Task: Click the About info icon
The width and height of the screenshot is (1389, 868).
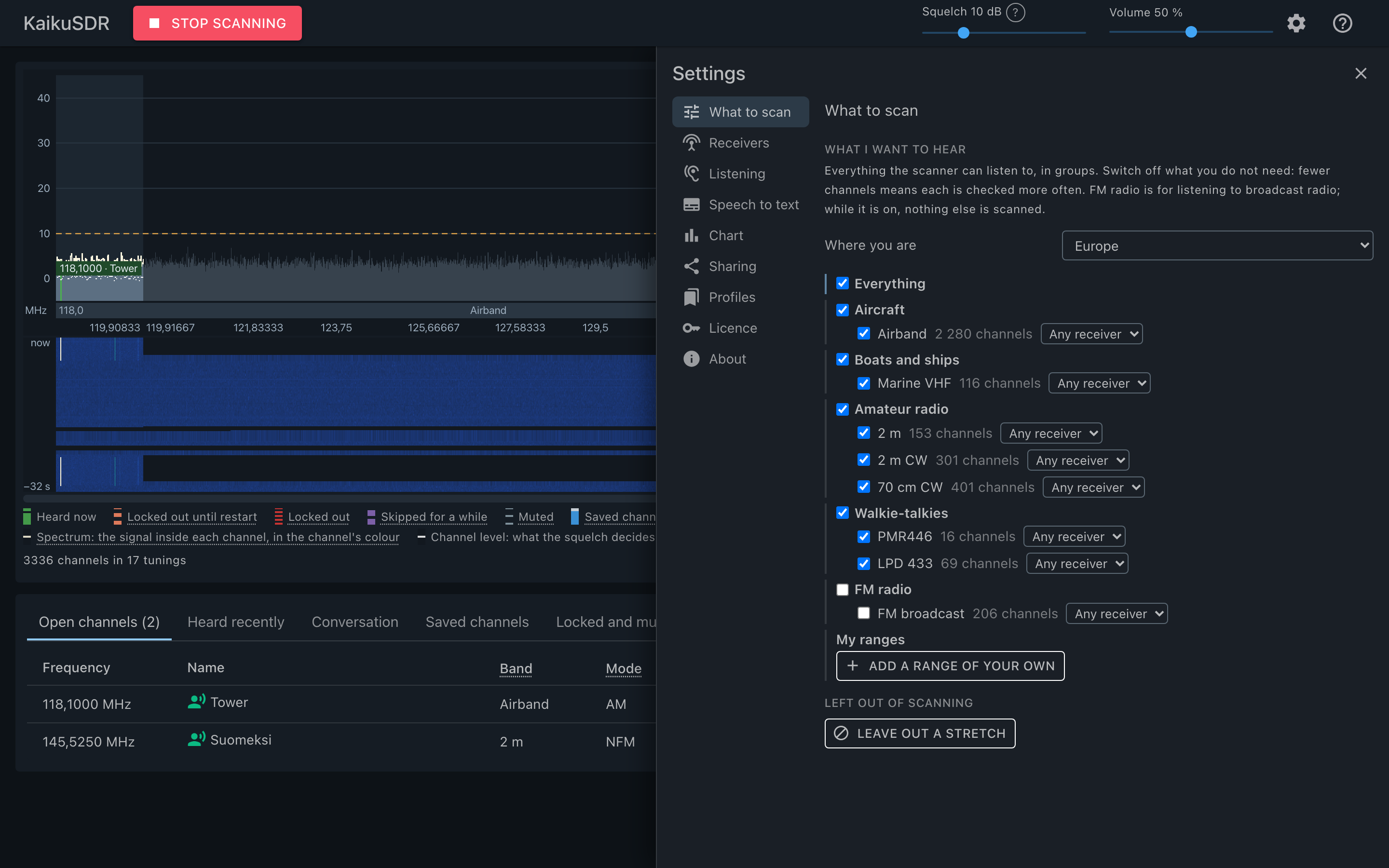Action: pos(691,359)
